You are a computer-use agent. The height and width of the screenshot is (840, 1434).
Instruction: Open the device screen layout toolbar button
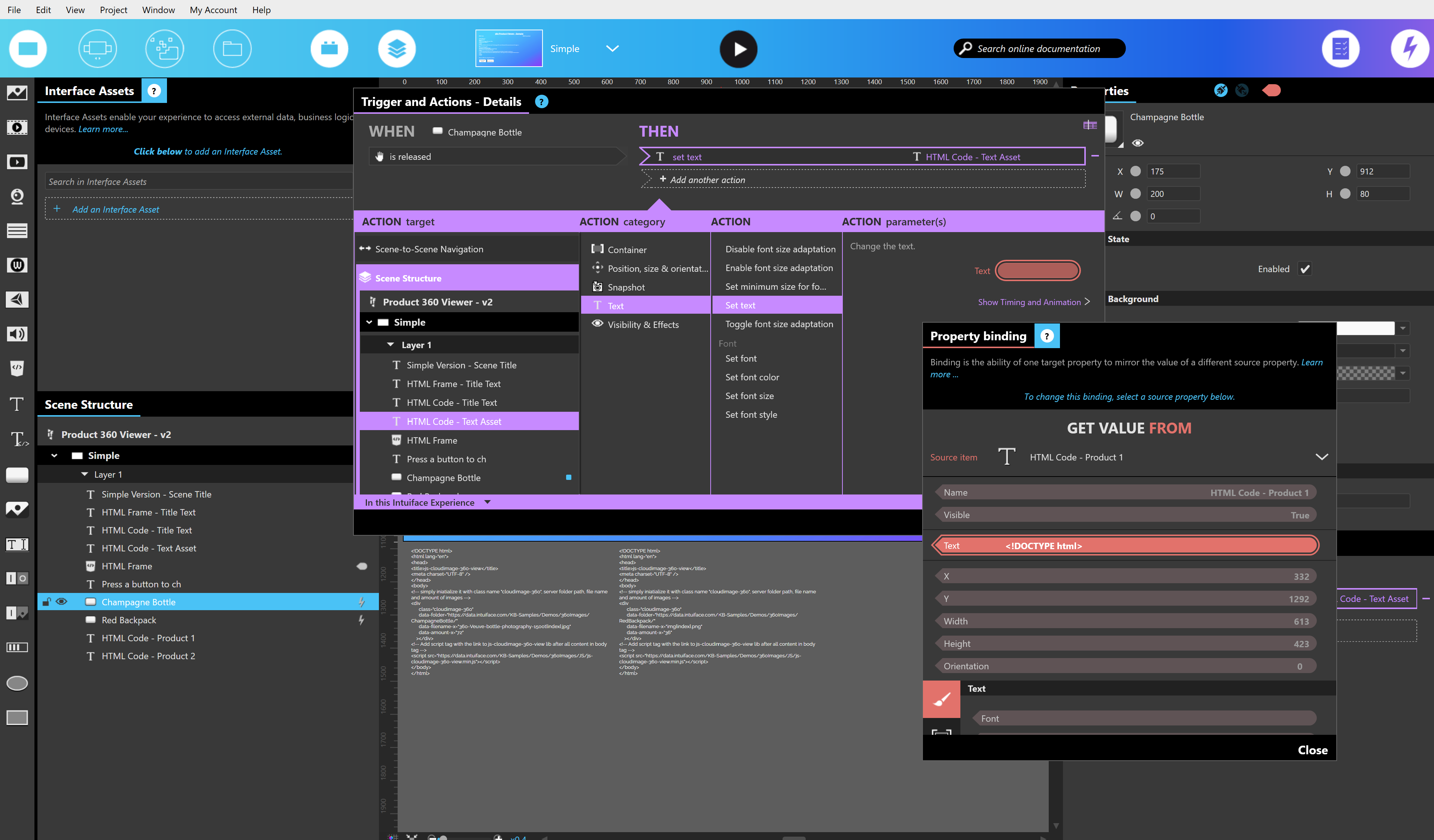click(x=97, y=49)
